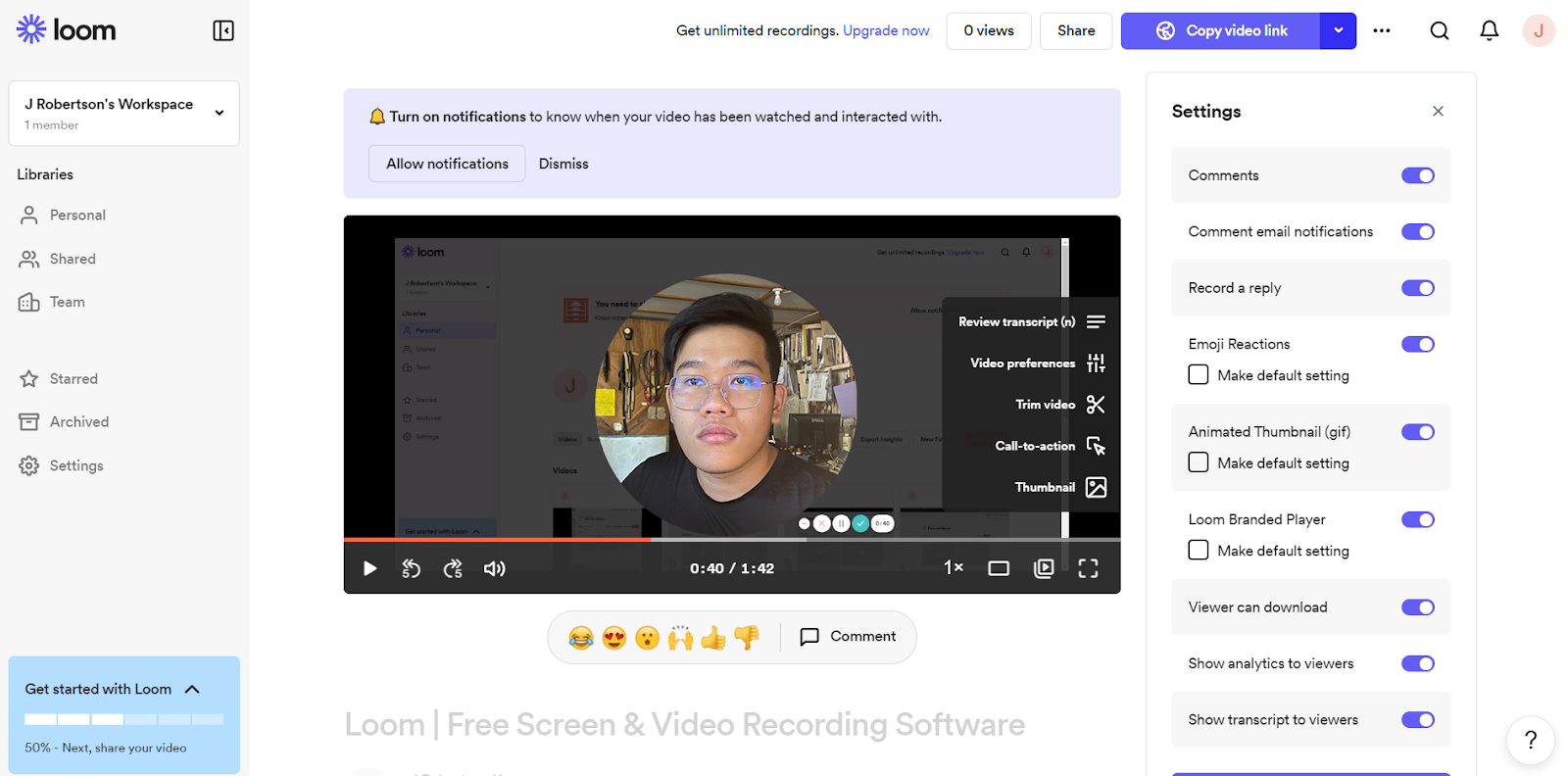This screenshot has height=776, width=1568.
Task: Change the video Thumbnail
Action: [1060, 487]
